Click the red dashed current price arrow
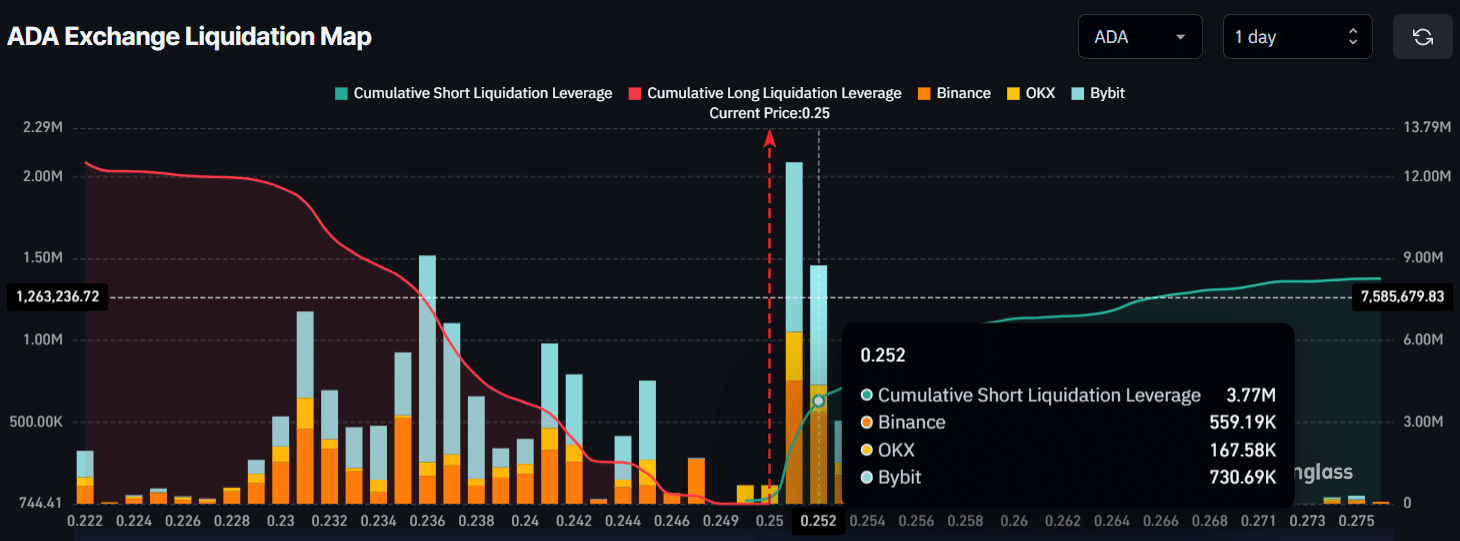The height and width of the screenshot is (541, 1460). [769, 300]
